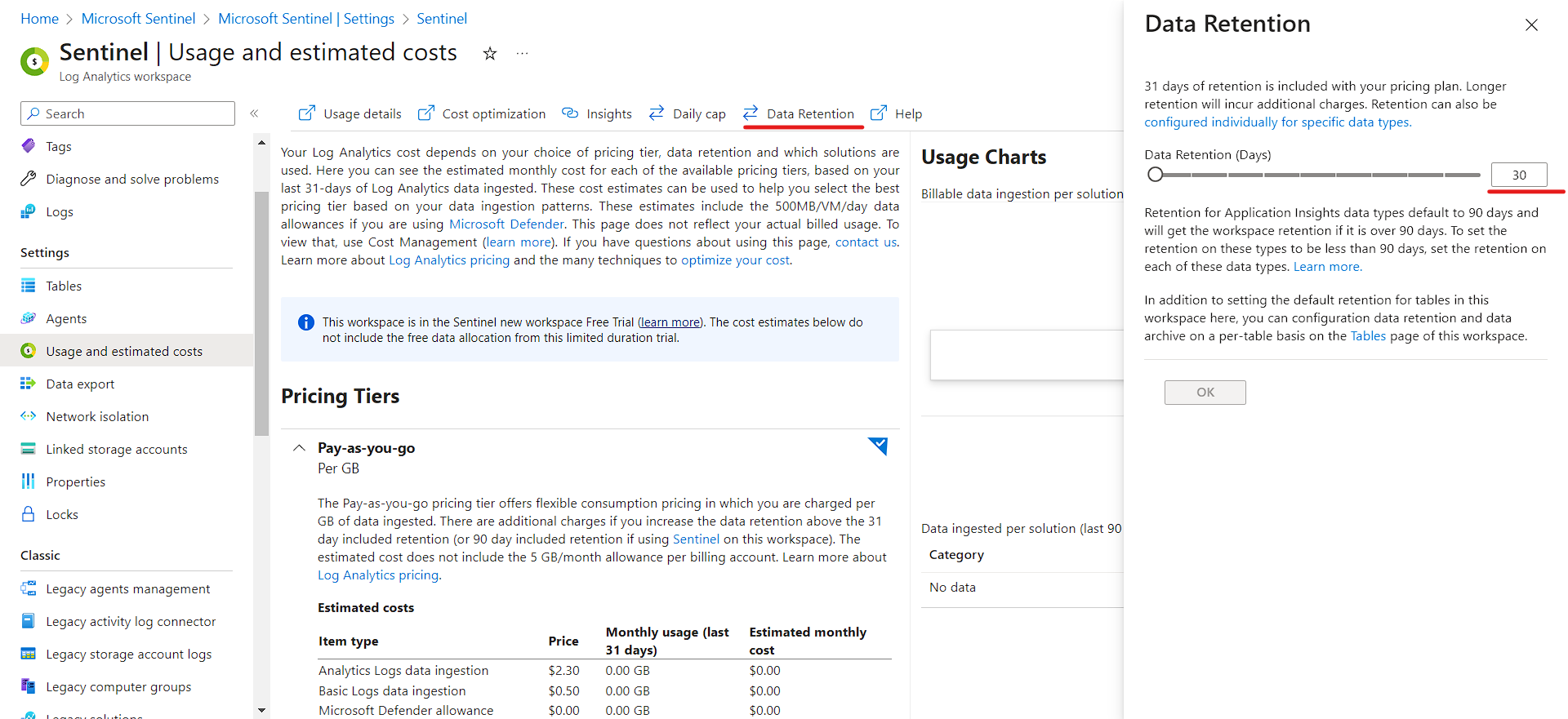Collapse the sidebar with double chevron
This screenshot has height=719, width=1568.
point(254,113)
